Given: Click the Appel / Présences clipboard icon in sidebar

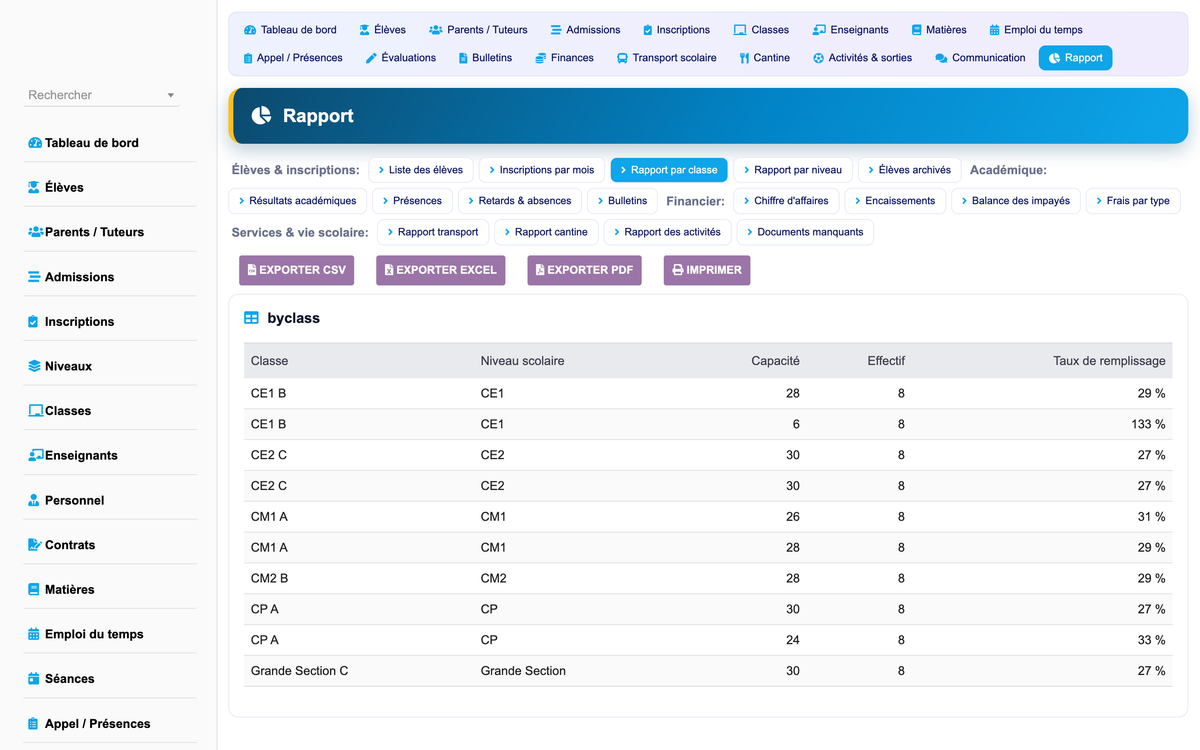Looking at the screenshot, I should [35, 723].
